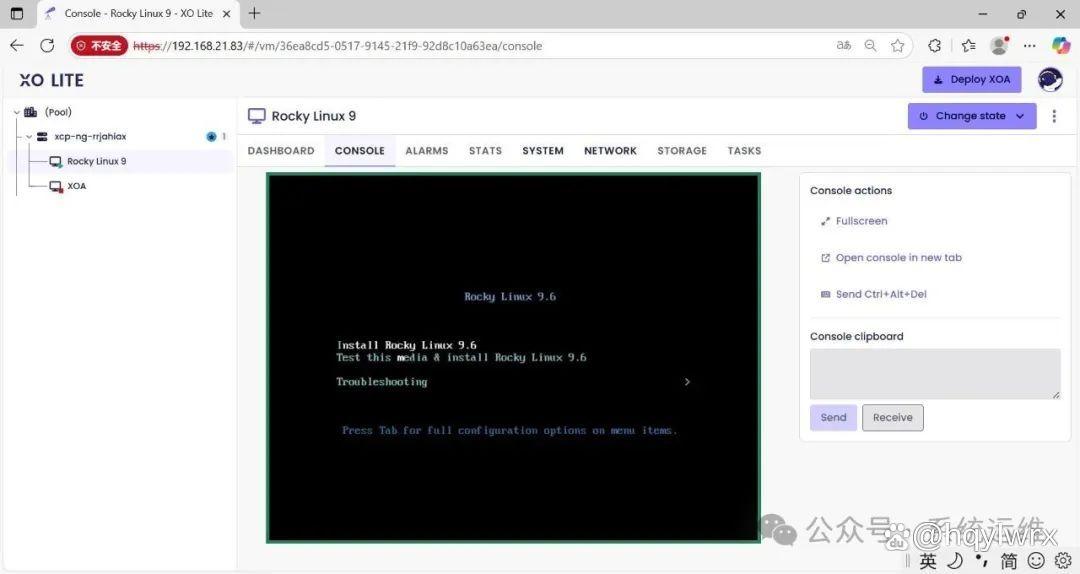Click Send Ctrl+Alt+Del action
Screen dimensions: 1080x574
873,294
